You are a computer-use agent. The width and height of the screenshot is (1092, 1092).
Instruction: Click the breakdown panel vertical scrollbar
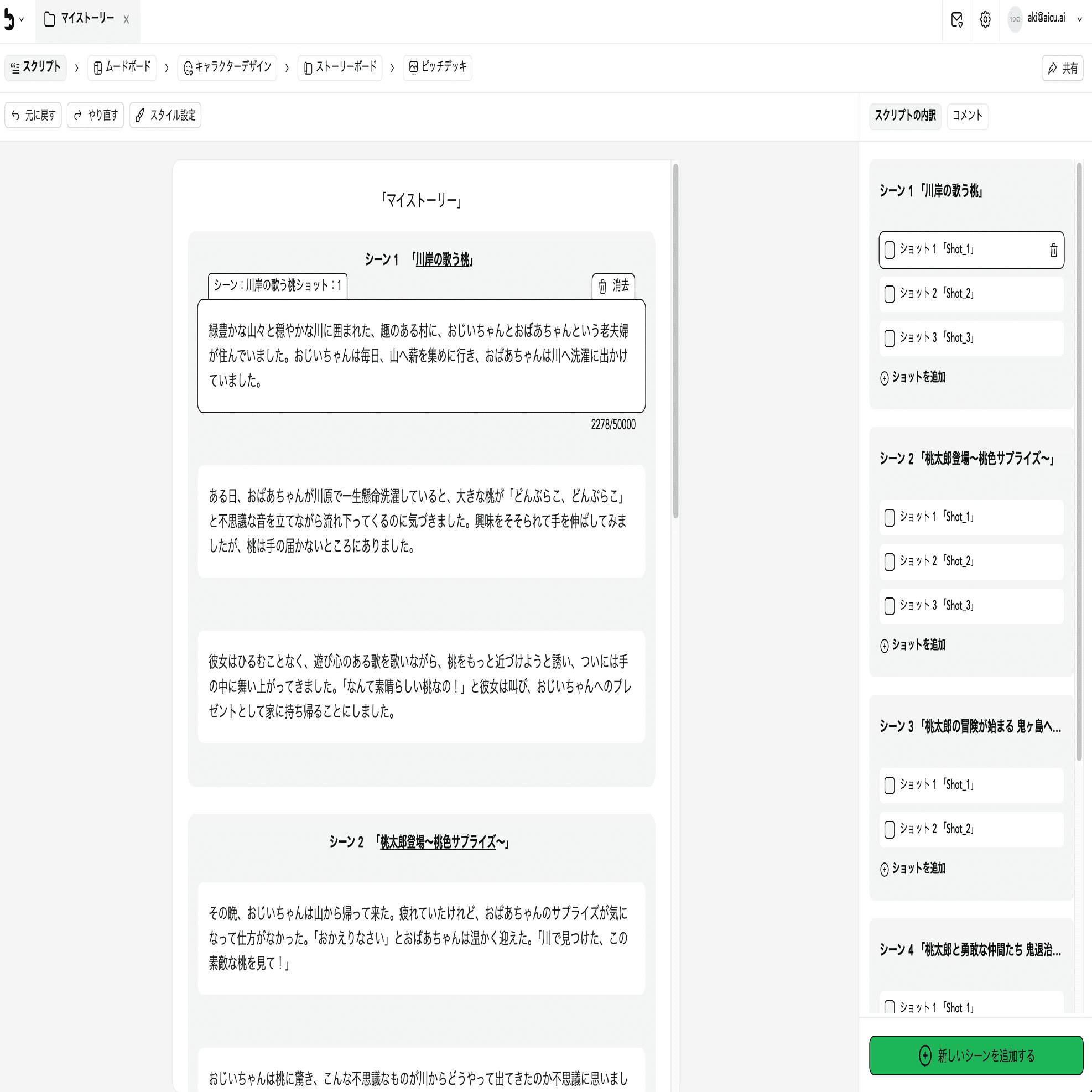(x=1079, y=461)
